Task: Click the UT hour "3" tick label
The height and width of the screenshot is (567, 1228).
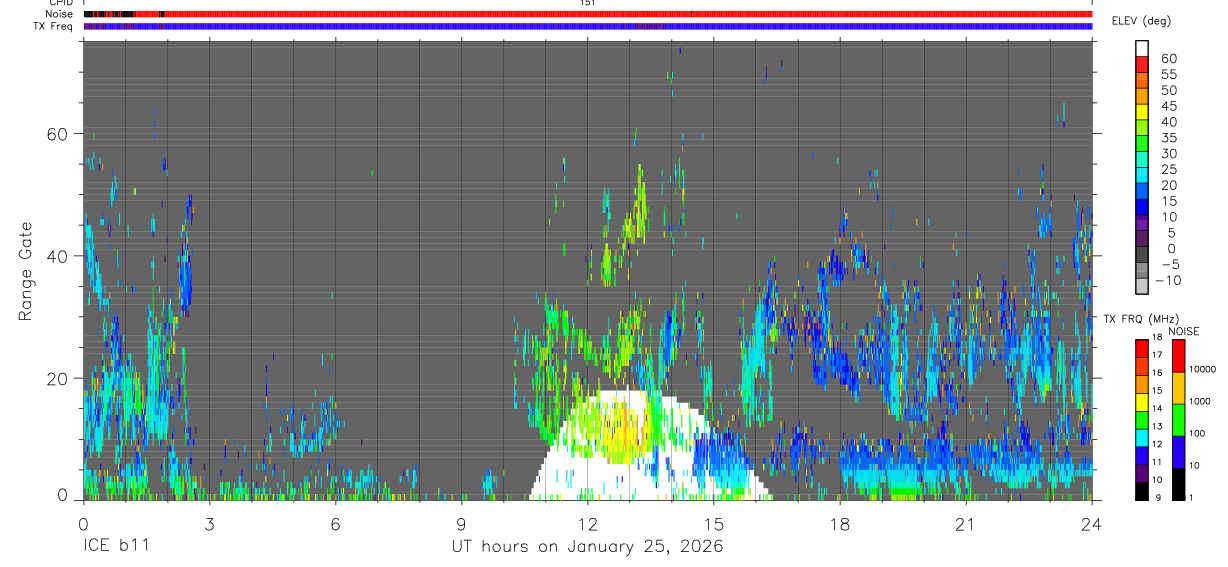Action: (209, 524)
